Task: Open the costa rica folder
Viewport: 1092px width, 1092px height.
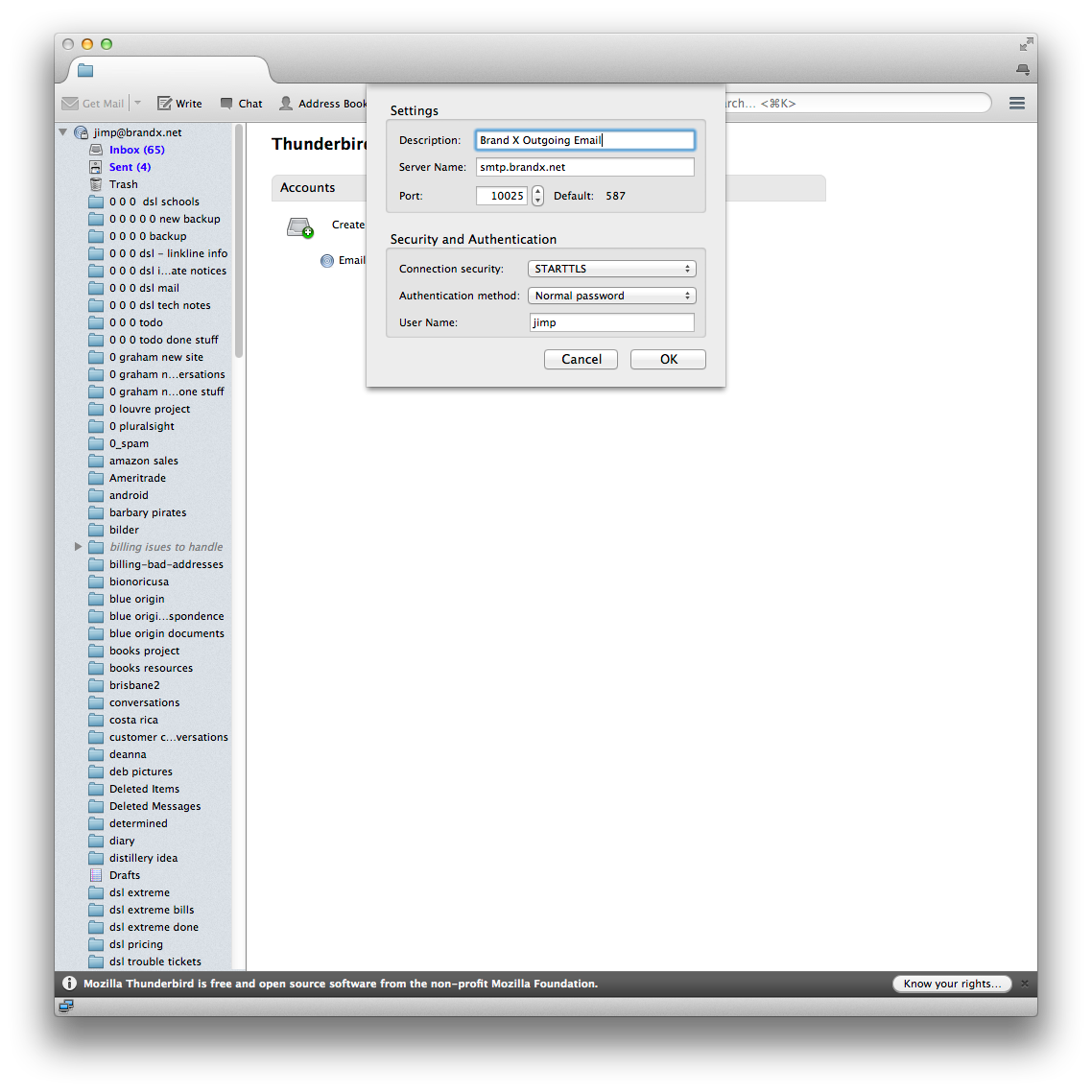Action: tap(133, 720)
